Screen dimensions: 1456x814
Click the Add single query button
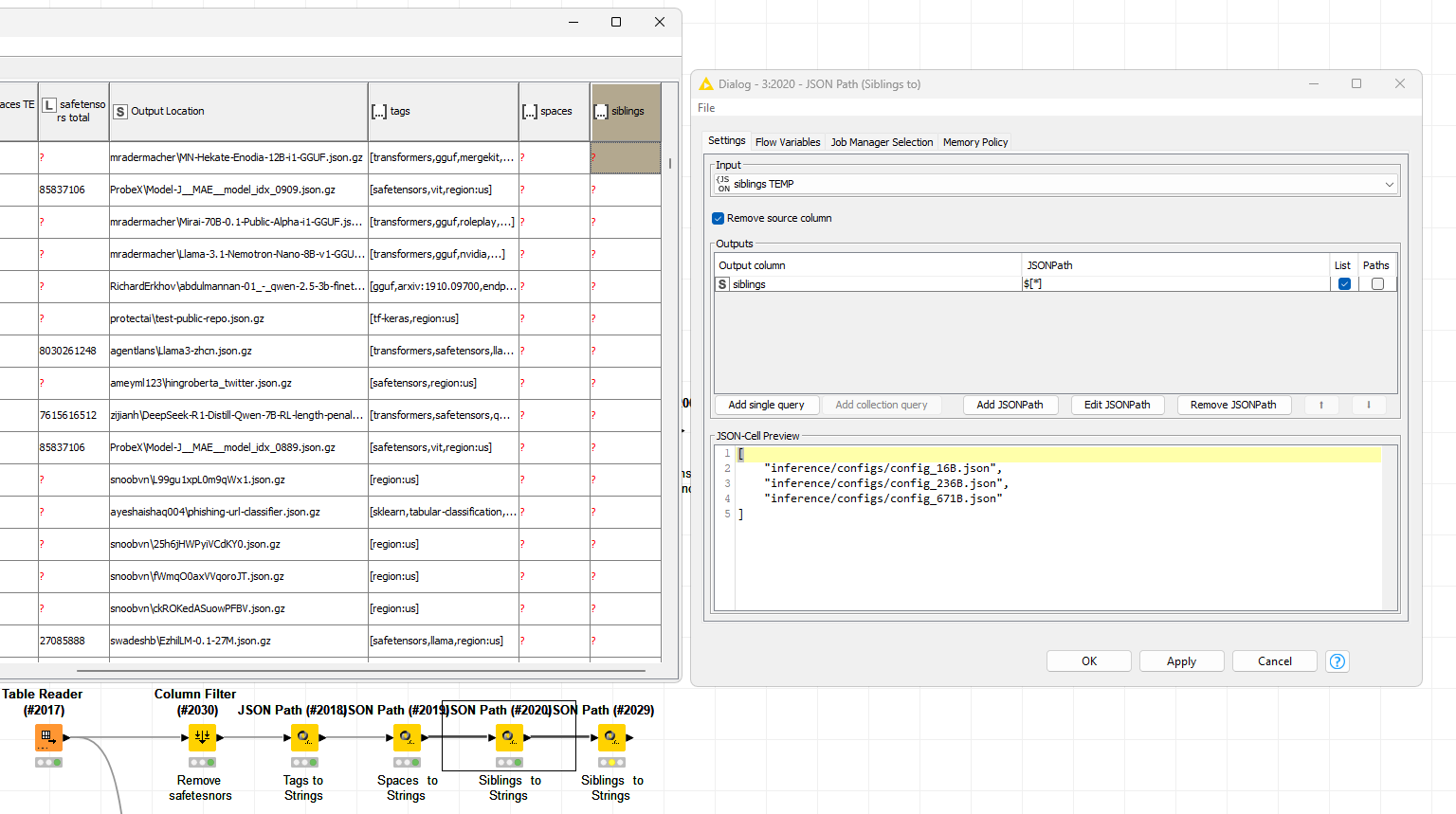pyautogui.click(x=766, y=405)
